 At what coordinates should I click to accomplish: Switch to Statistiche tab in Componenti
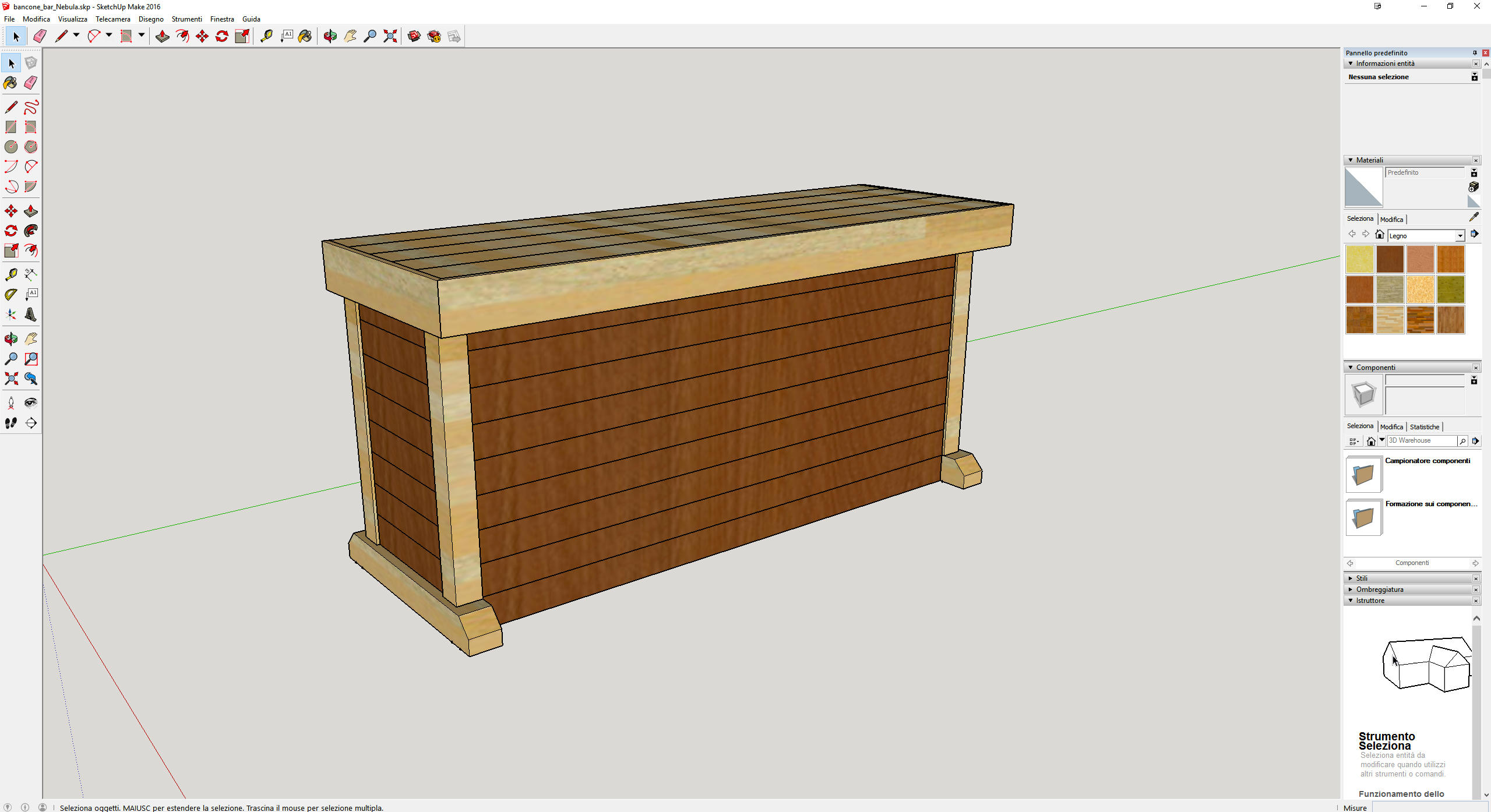coord(1424,427)
